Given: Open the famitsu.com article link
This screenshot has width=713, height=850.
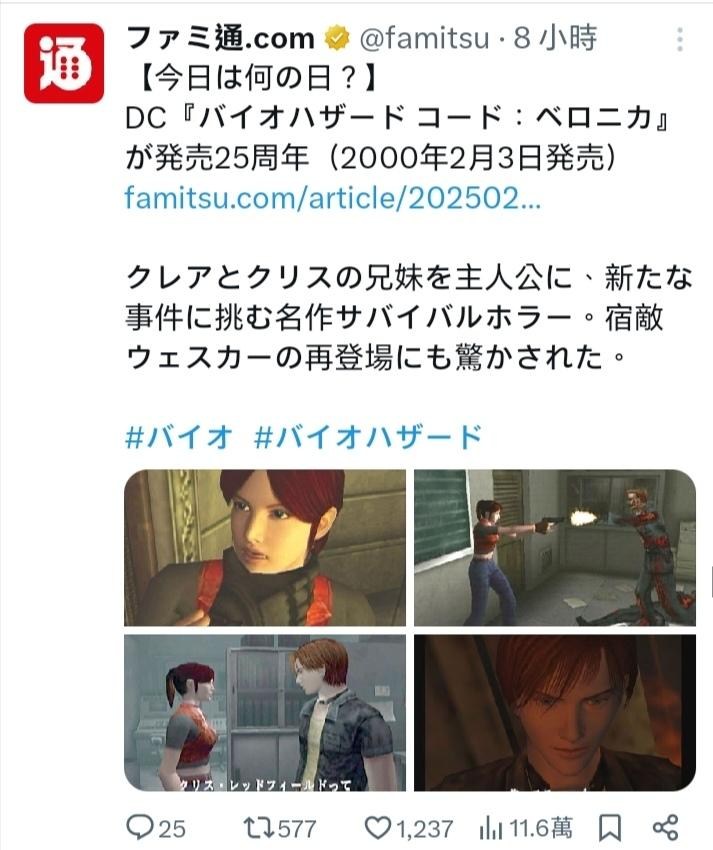Looking at the screenshot, I should tap(332, 198).
